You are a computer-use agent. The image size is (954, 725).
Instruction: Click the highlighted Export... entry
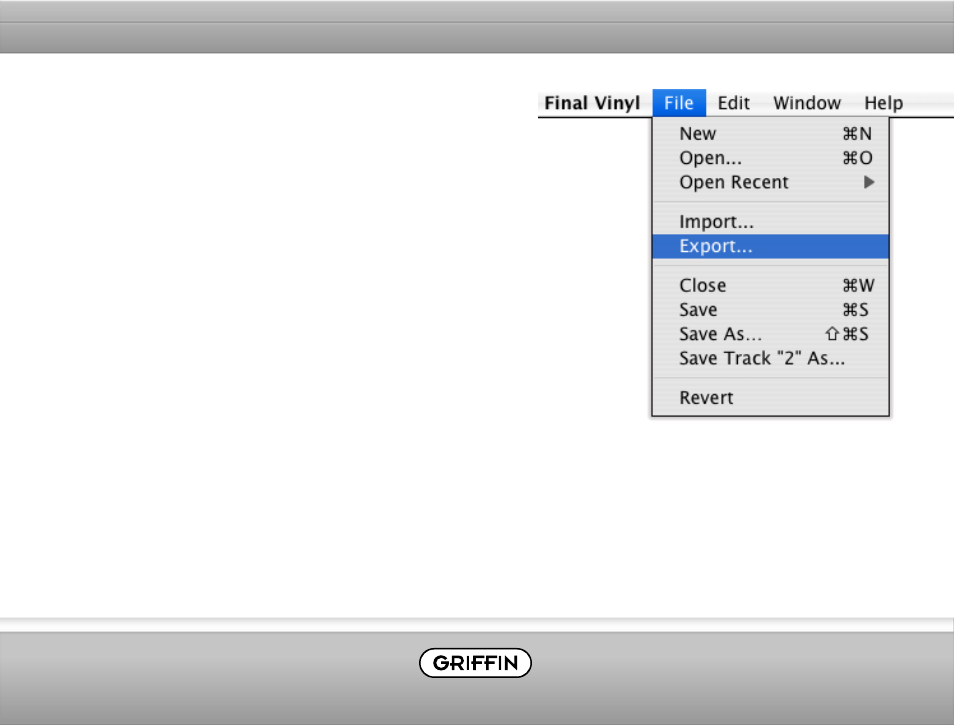click(770, 246)
